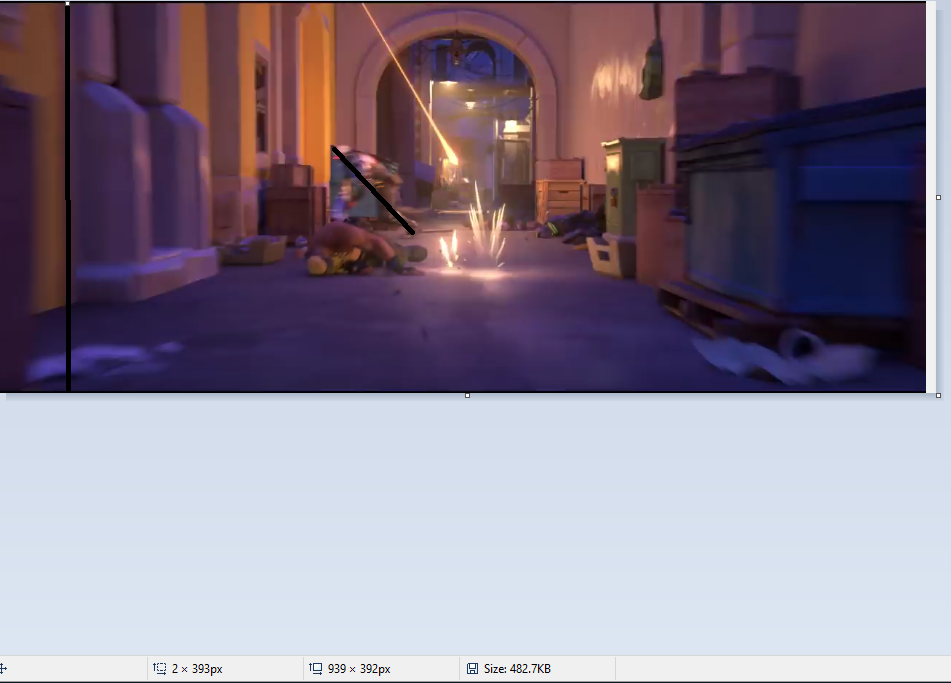Click the canvas bottom-right corner handle
The width and height of the screenshot is (951, 683).
coord(938,395)
